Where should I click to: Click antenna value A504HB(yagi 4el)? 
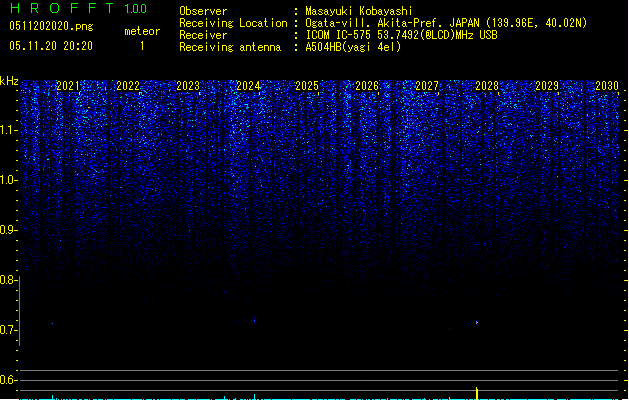[x=353, y=47]
